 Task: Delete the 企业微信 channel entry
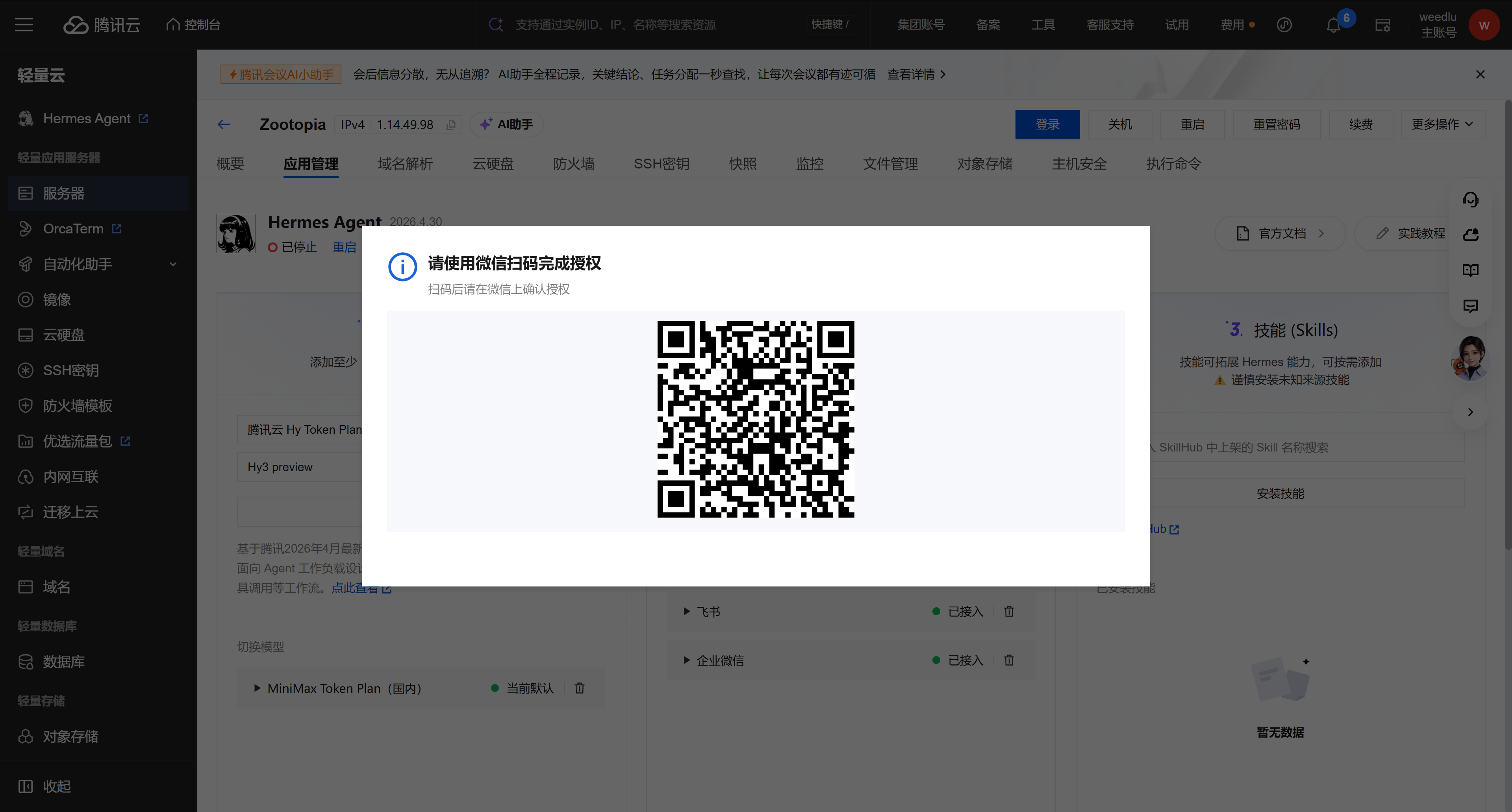pyautogui.click(x=1009, y=660)
